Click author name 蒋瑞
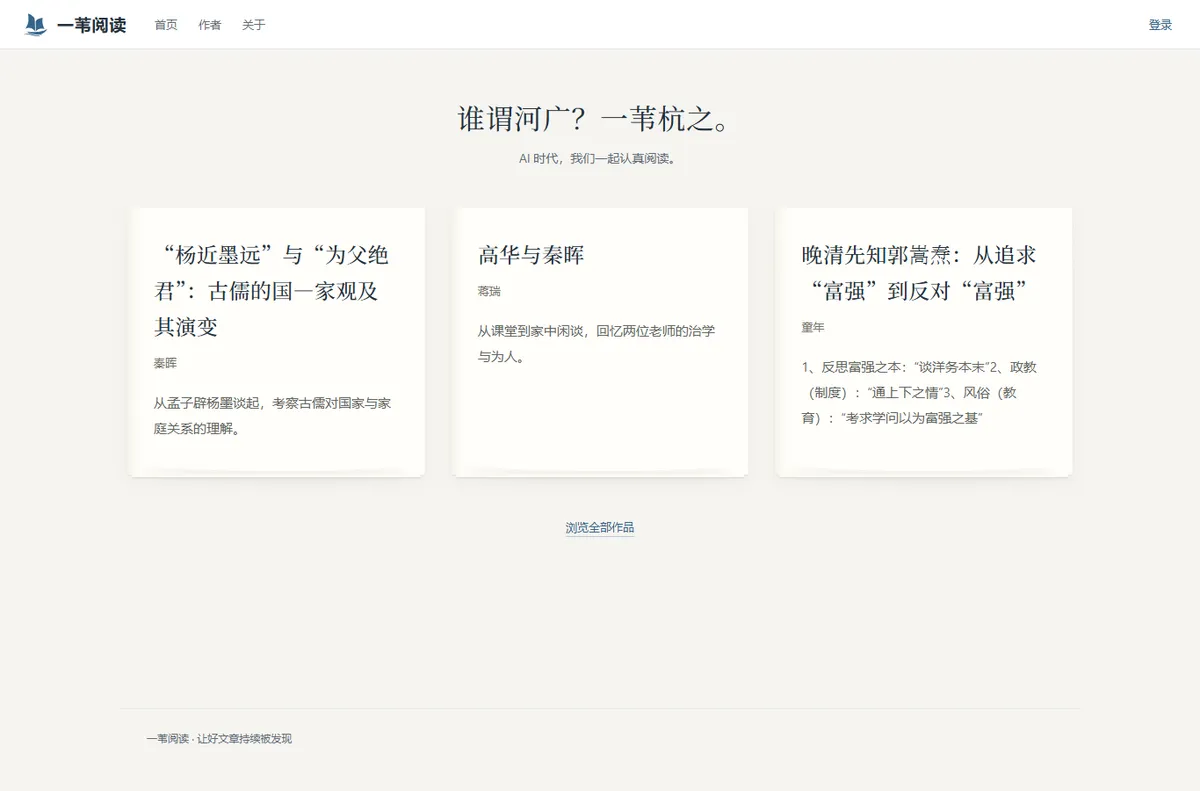This screenshot has height=791, width=1200. tap(489, 291)
